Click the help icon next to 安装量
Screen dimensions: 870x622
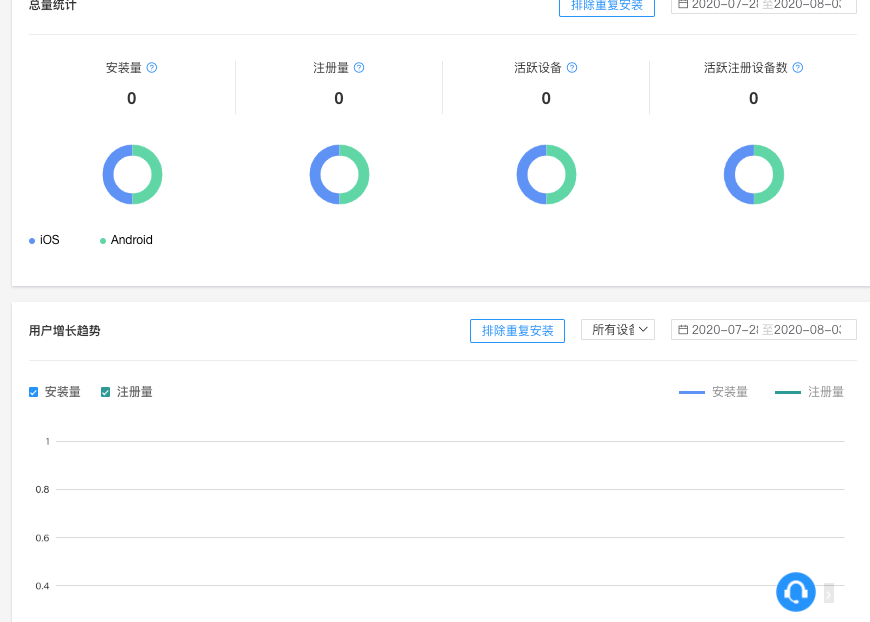click(152, 68)
